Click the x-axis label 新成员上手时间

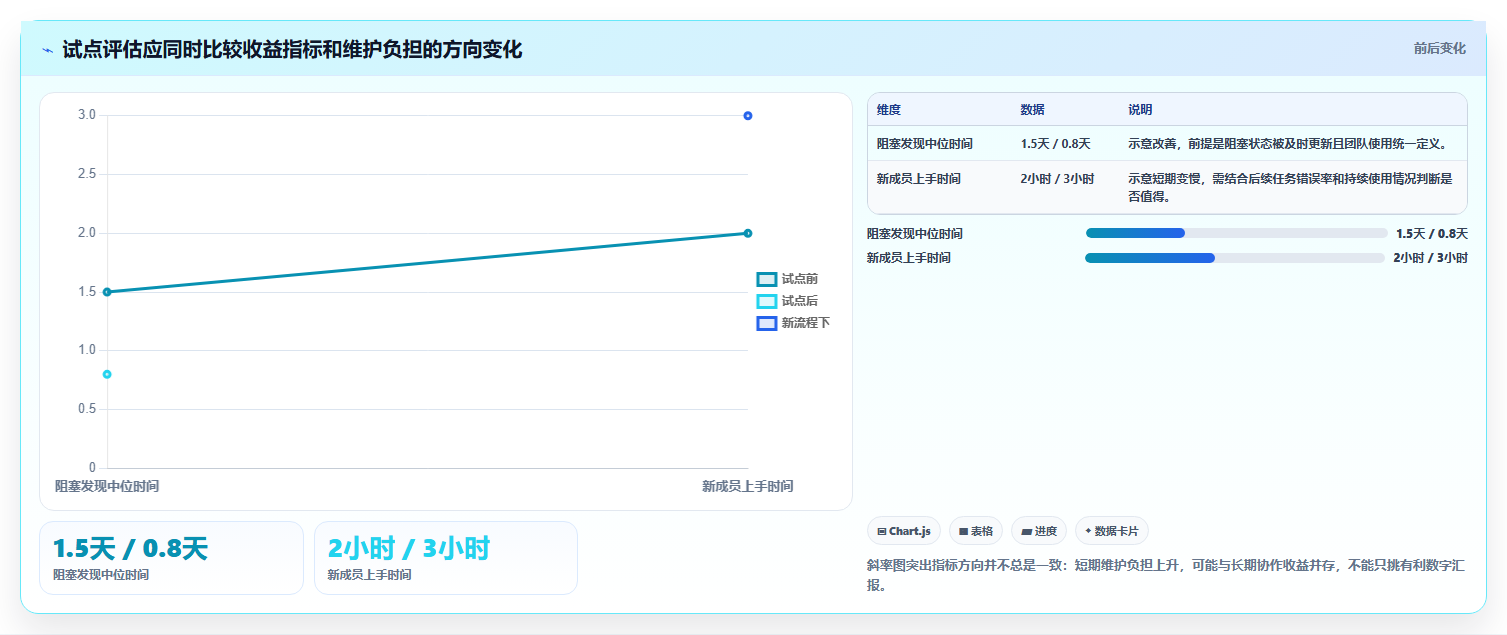[x=747, y=486]
